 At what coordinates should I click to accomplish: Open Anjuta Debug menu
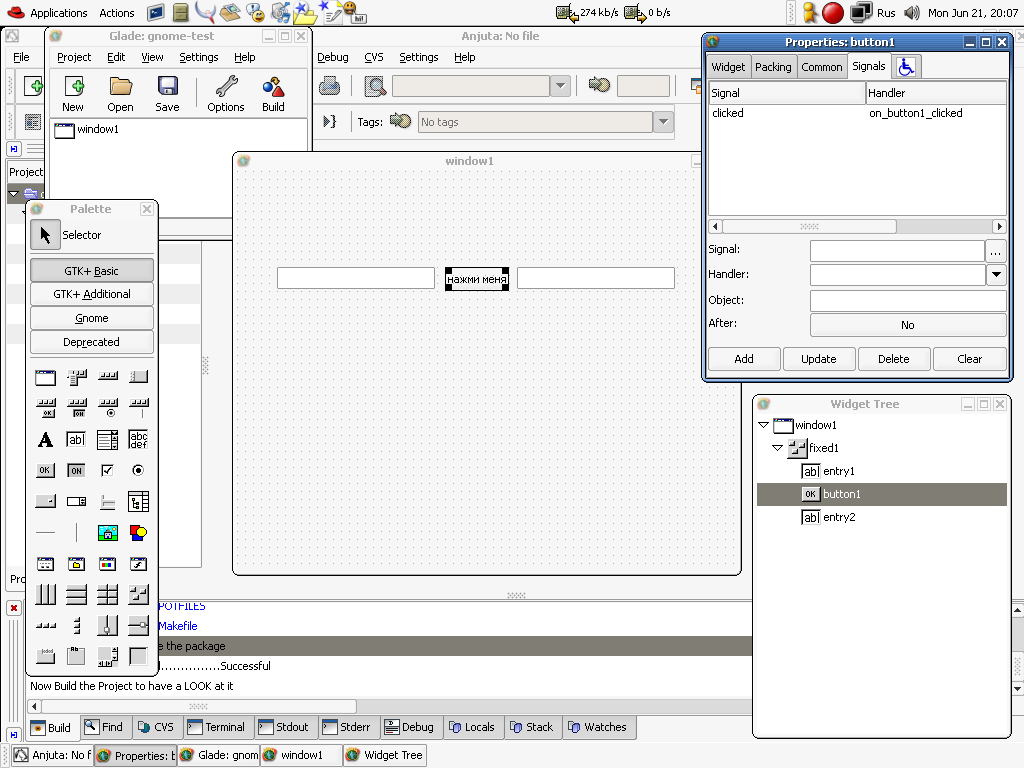(333, 57)
